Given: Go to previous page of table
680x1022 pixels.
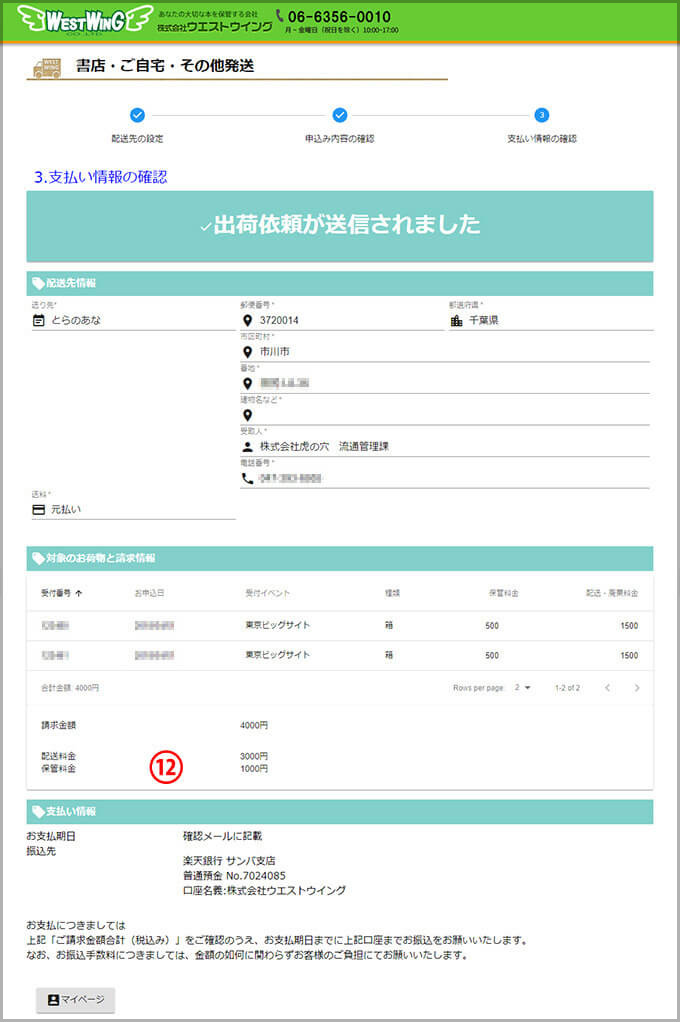Looking at the screenshot, I should tap(606, 688).
